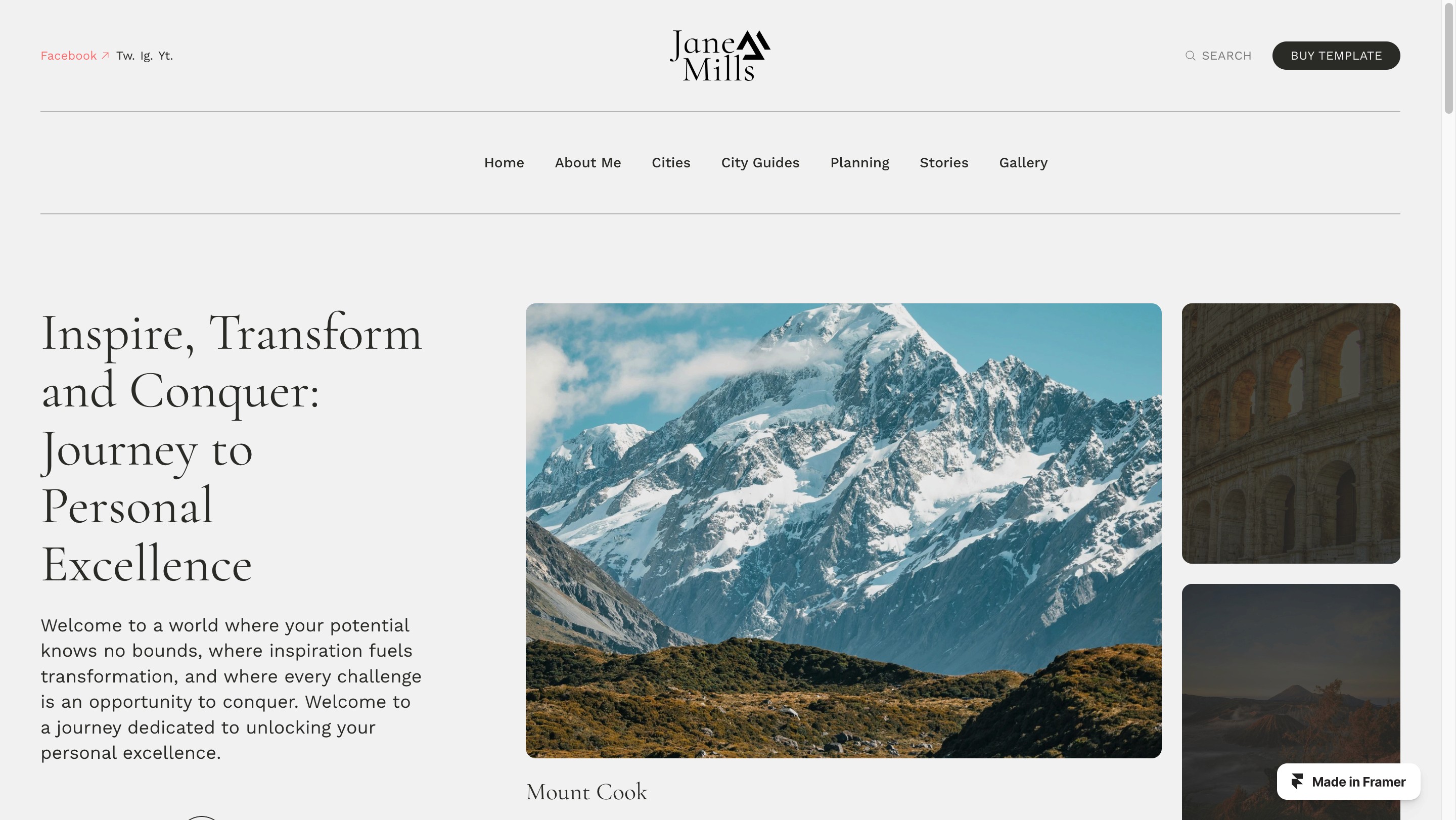The image size is (1456, 820).
Task: Click the Ig. social link icon
Action: tap(146, 55)
